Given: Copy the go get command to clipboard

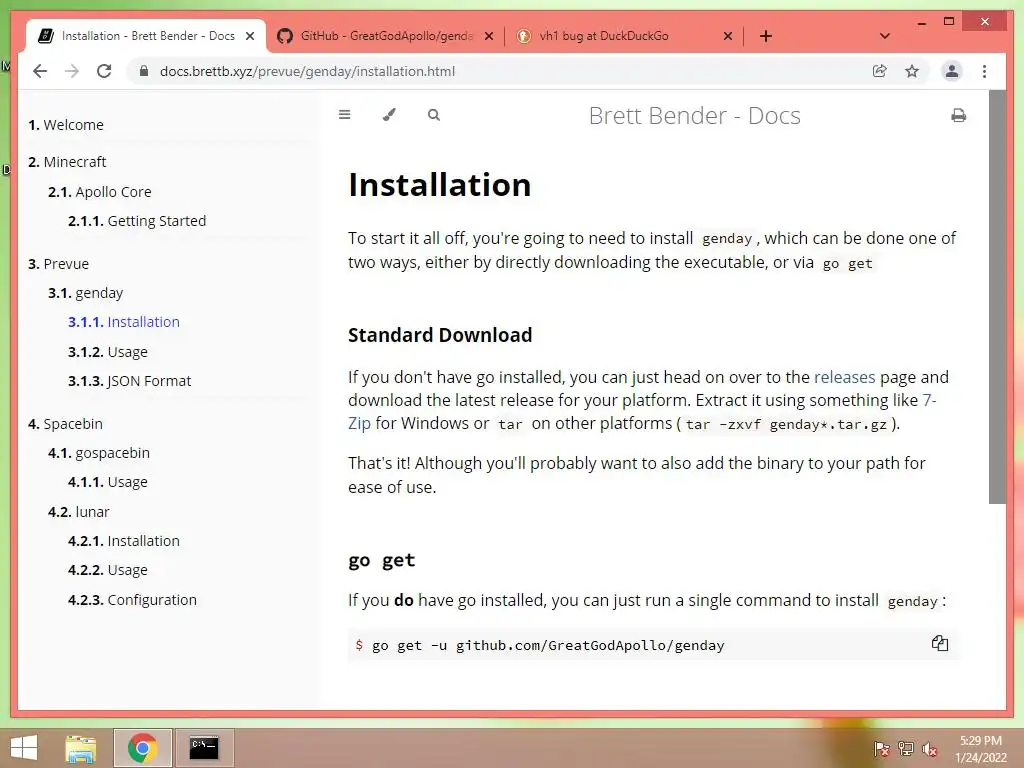Looking at the screenshot, I should point(940,643).
